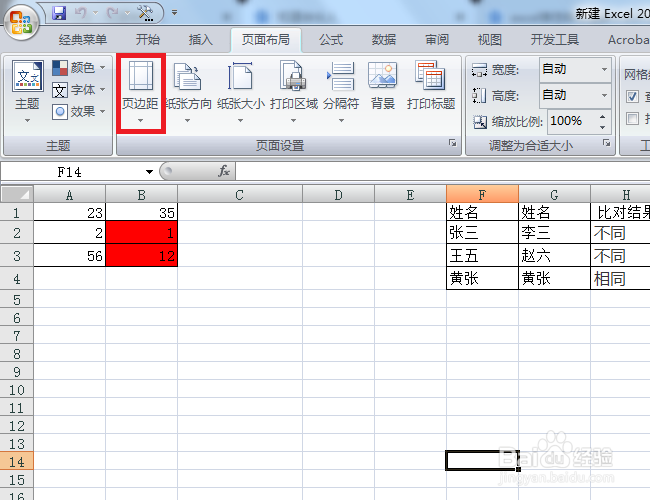Select the 比对结果 header cell
This screenshot has width=650, height=500.
tap(621, 212)
